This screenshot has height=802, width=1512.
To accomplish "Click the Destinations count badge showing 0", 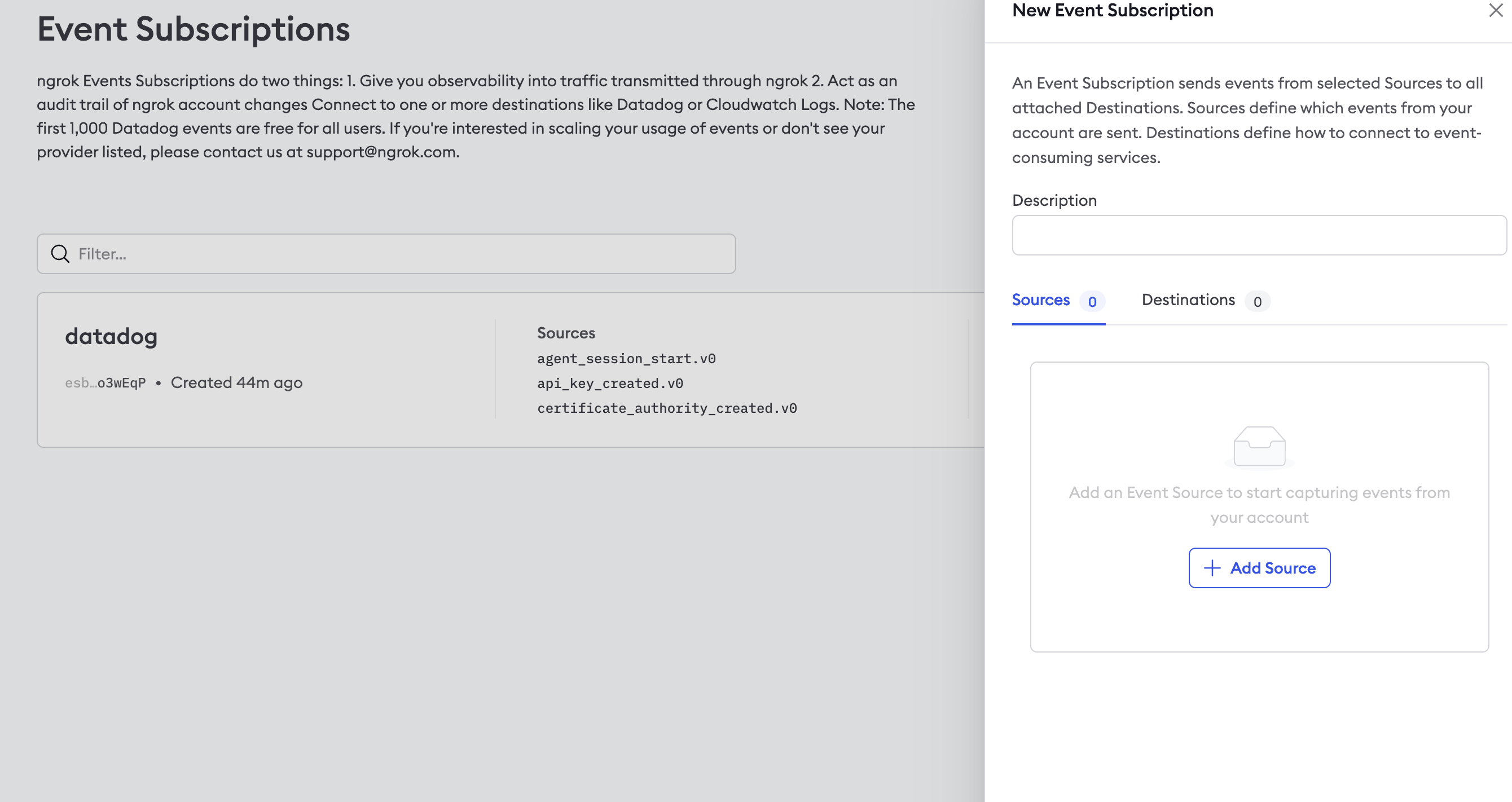I will tap(1257, 302).
